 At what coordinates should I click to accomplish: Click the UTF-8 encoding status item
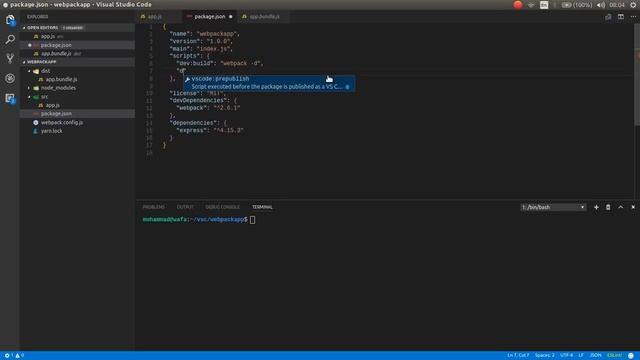[x=566, y=356]
